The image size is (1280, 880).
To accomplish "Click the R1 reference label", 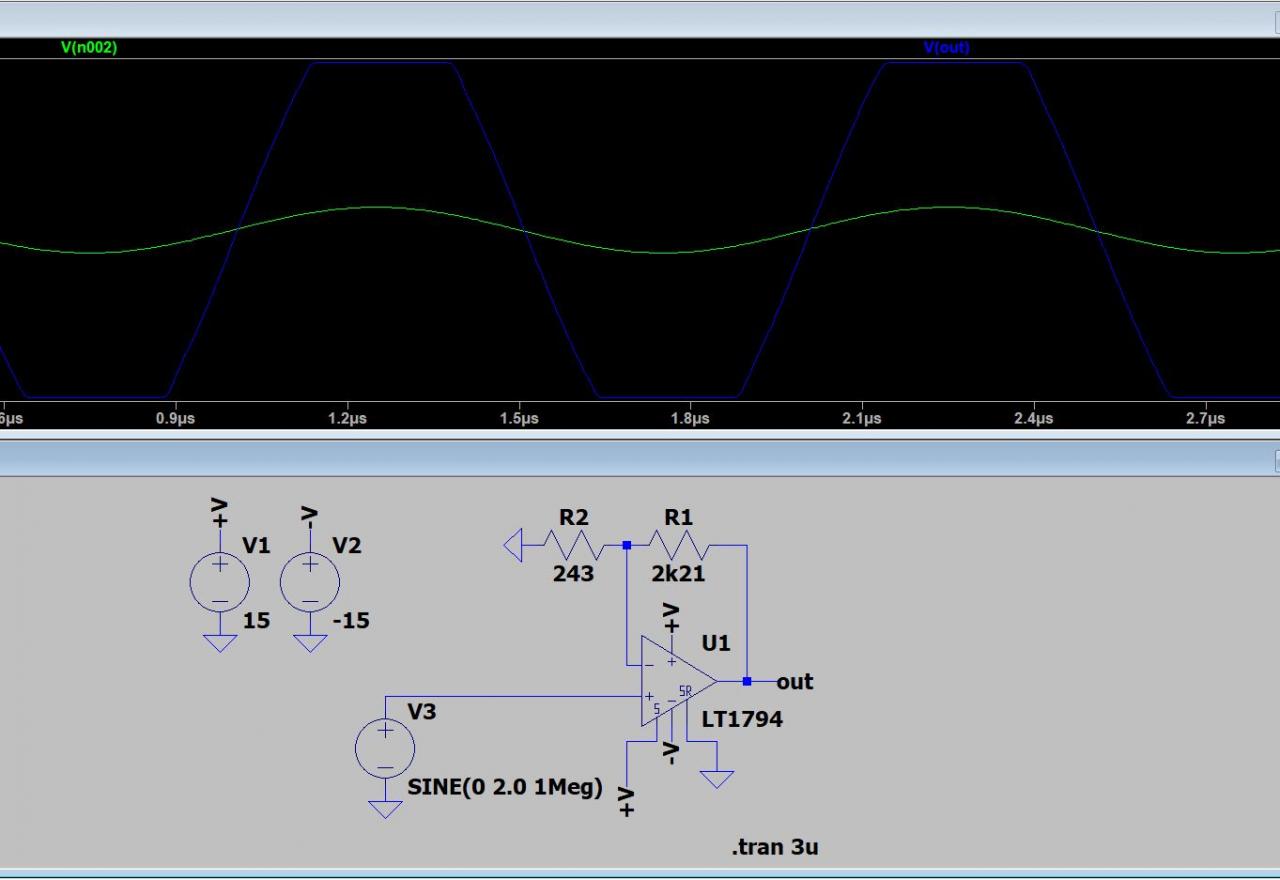I will tap(679, 518).
